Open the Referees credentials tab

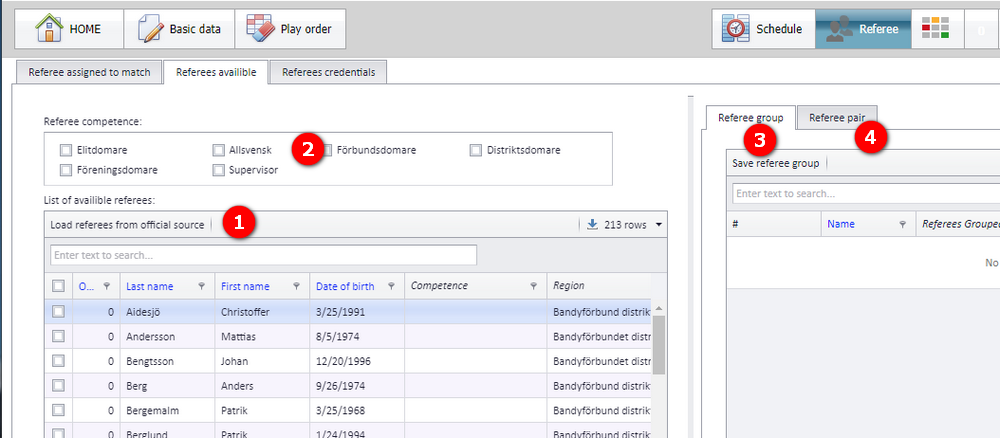pyautogui.click(x=328, y=72)
